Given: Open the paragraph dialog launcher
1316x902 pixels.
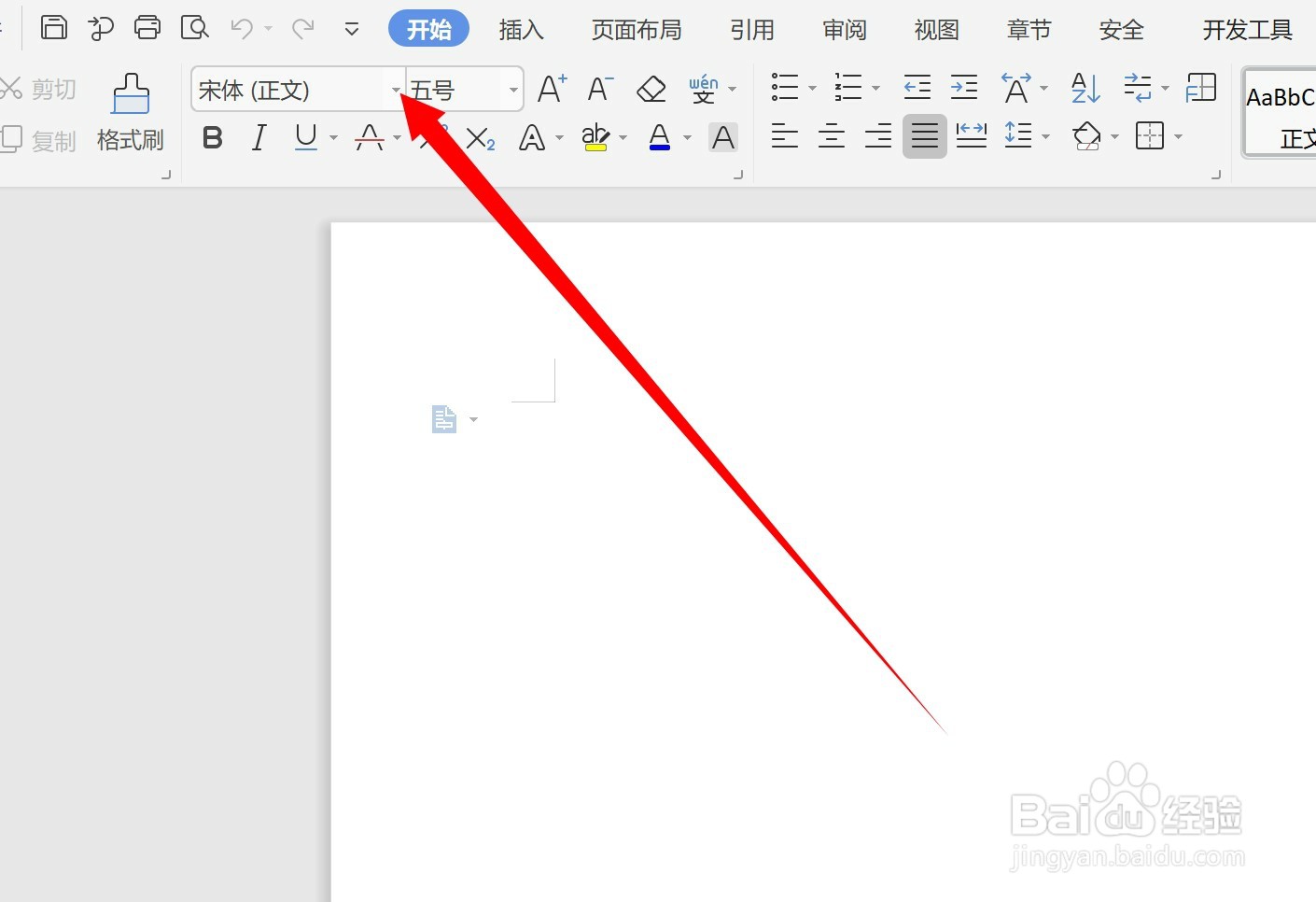Looking at the screenshot, I should click(x=1216, y=175).
